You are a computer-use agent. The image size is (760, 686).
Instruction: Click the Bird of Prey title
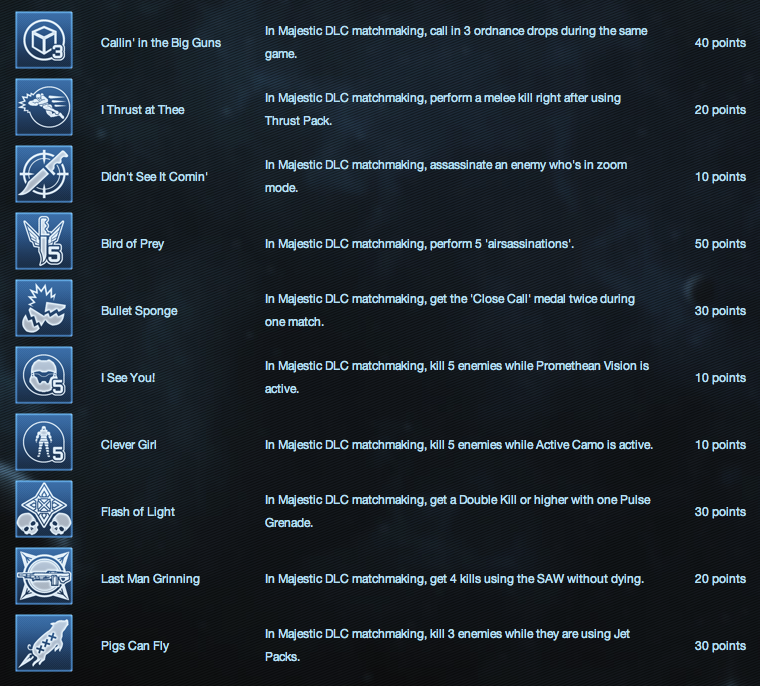132,244
